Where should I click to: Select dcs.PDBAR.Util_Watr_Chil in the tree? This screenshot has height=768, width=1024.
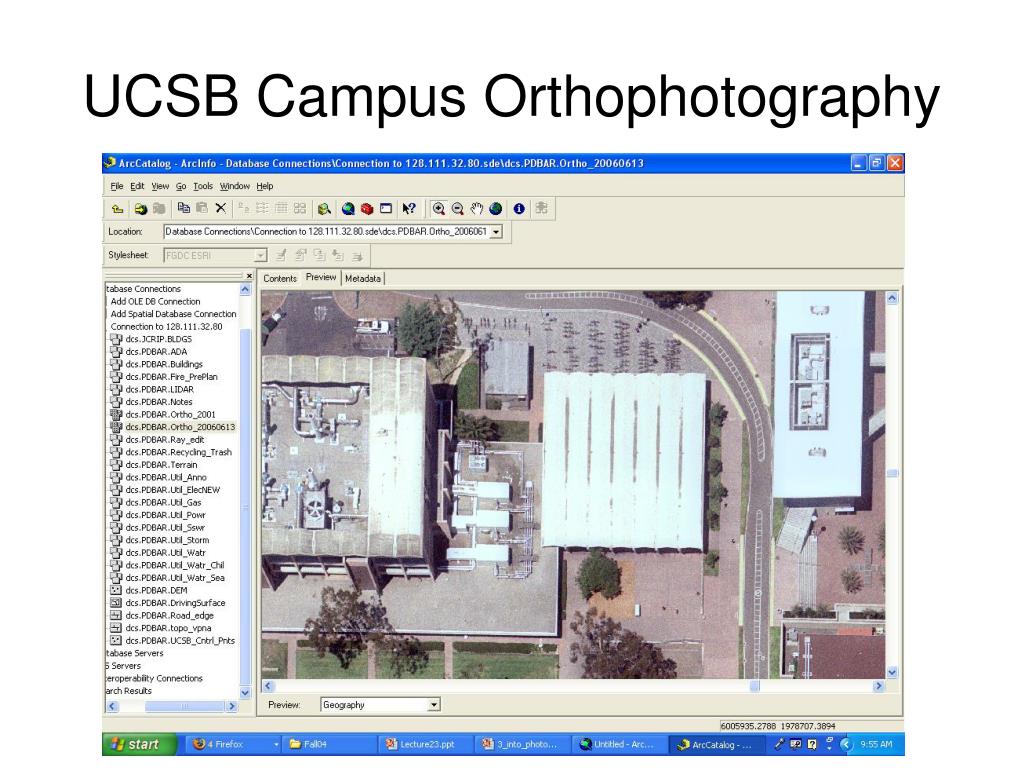pos(174,566)
